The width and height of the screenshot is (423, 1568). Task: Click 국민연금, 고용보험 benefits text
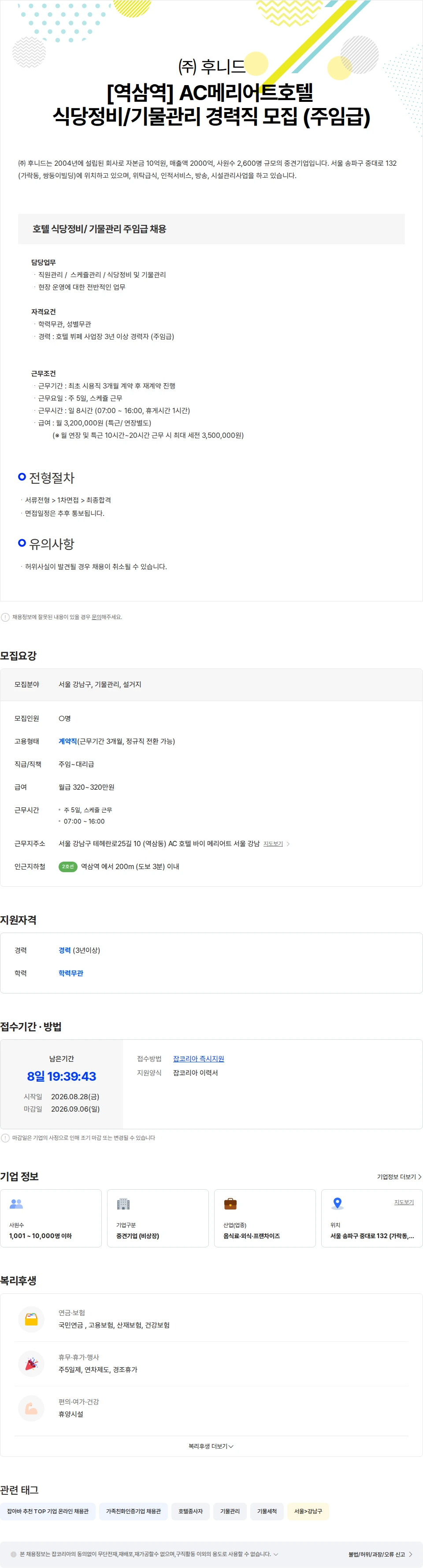114,1325
